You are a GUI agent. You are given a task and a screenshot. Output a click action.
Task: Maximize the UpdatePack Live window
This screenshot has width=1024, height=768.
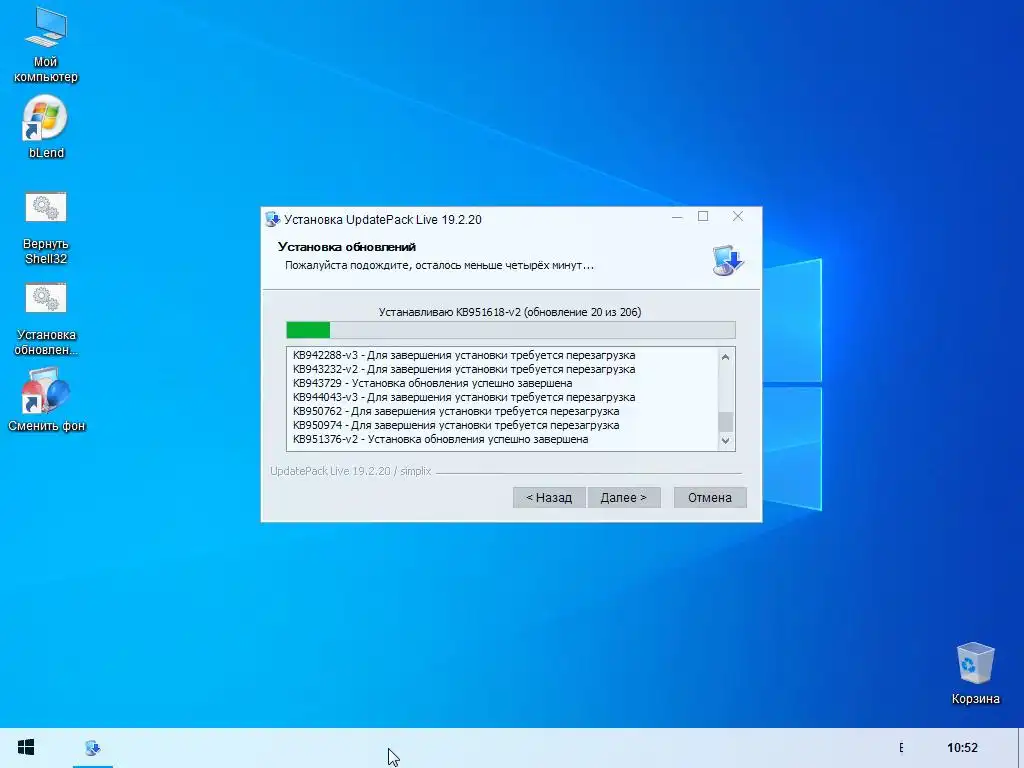coord(703,217)
